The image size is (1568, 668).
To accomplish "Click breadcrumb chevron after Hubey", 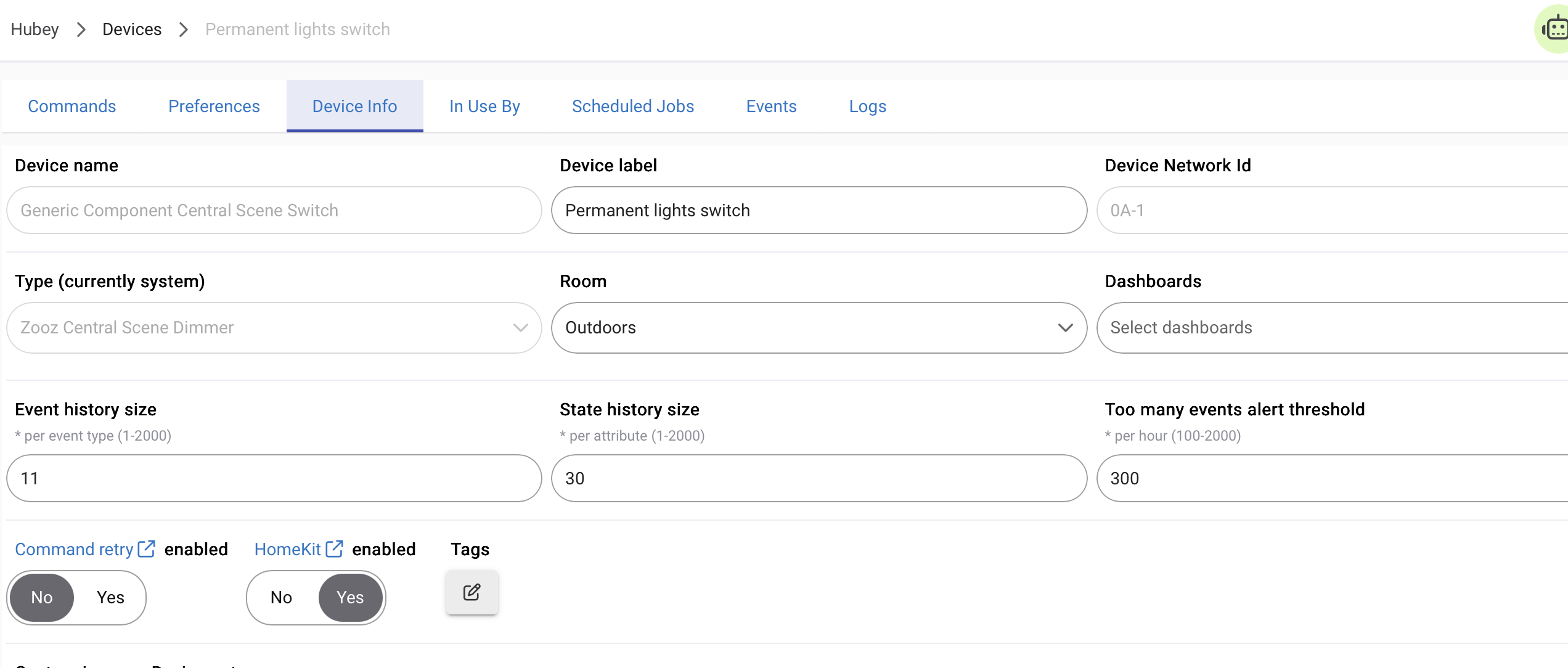I will click(x=81, y=30).
